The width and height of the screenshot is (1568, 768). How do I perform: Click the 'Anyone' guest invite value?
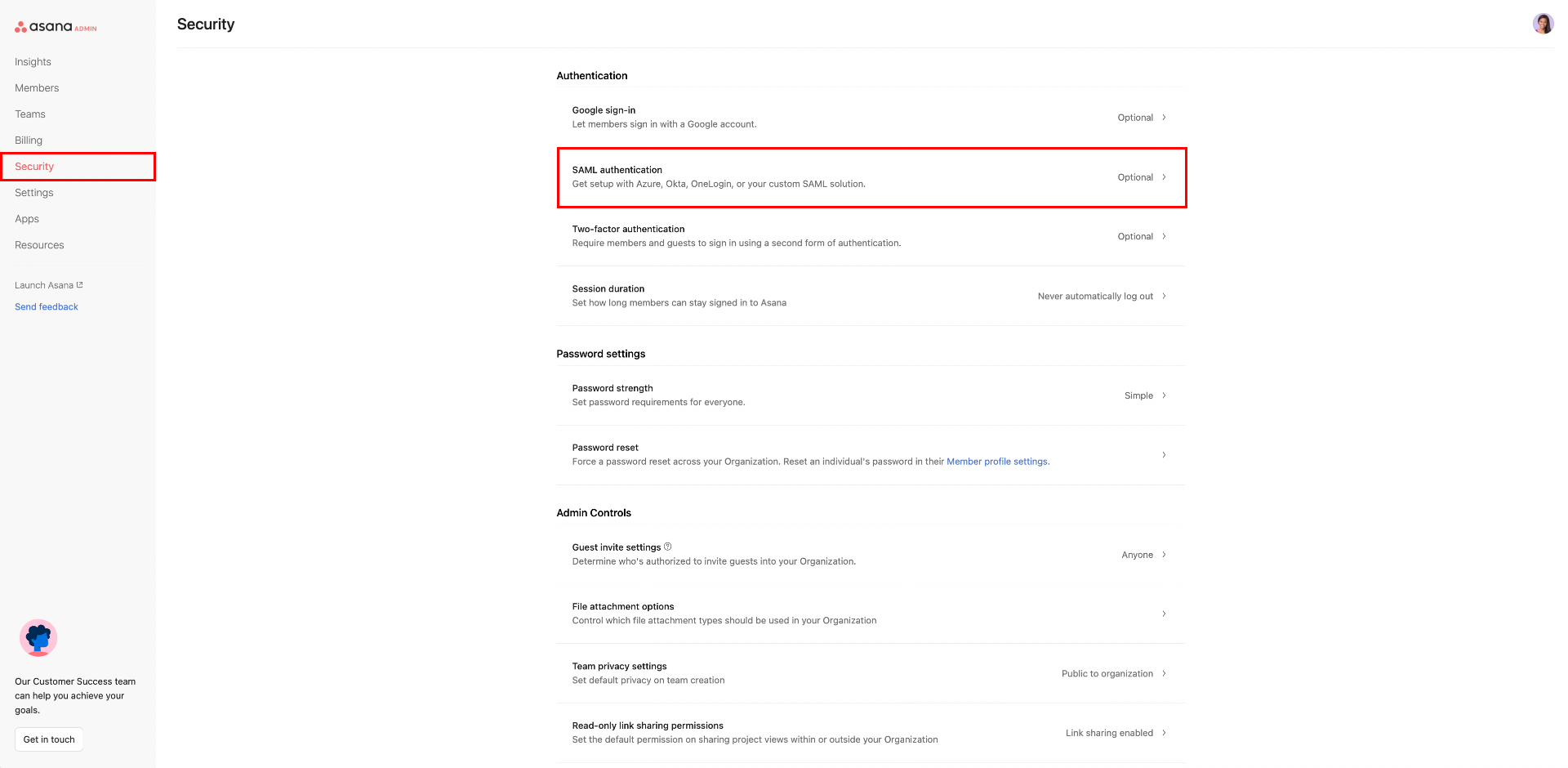coord(1137,555)
